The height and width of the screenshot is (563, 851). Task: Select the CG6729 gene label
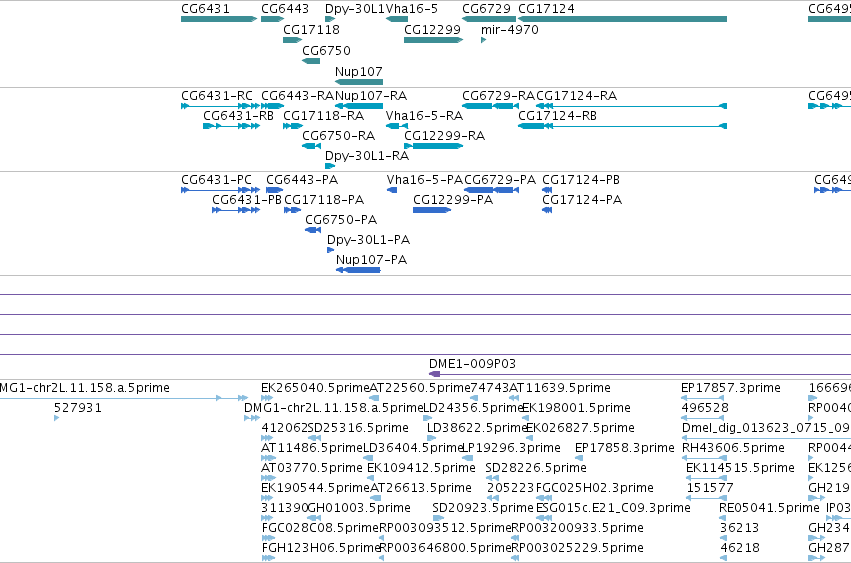486,9
